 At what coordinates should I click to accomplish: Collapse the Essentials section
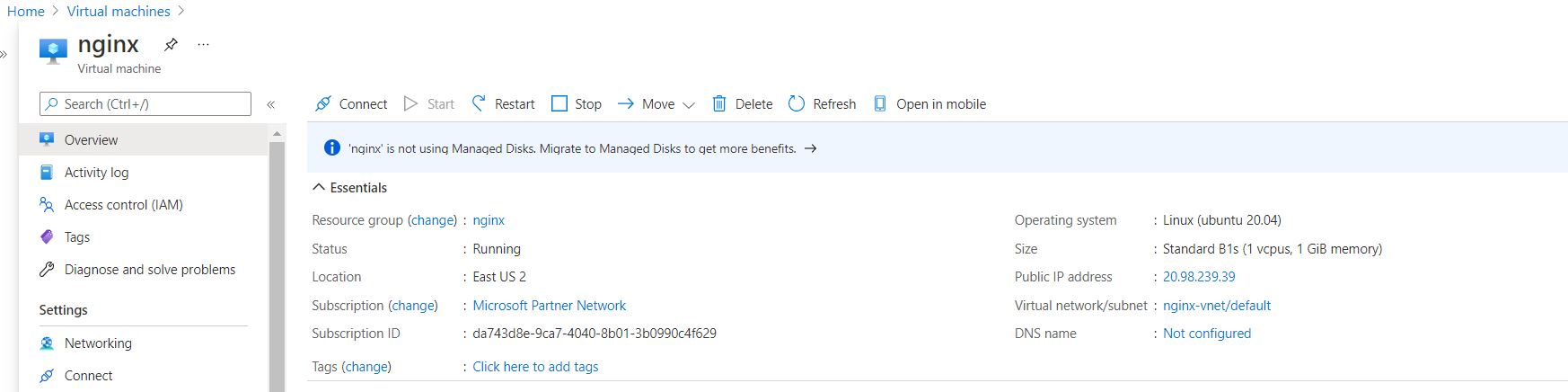(318, 188)
